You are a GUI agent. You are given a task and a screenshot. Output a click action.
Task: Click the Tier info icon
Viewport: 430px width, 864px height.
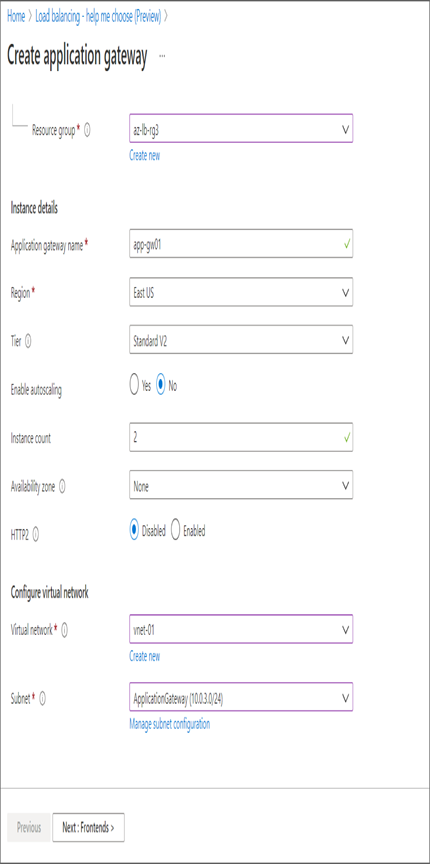tap(28, 342)
